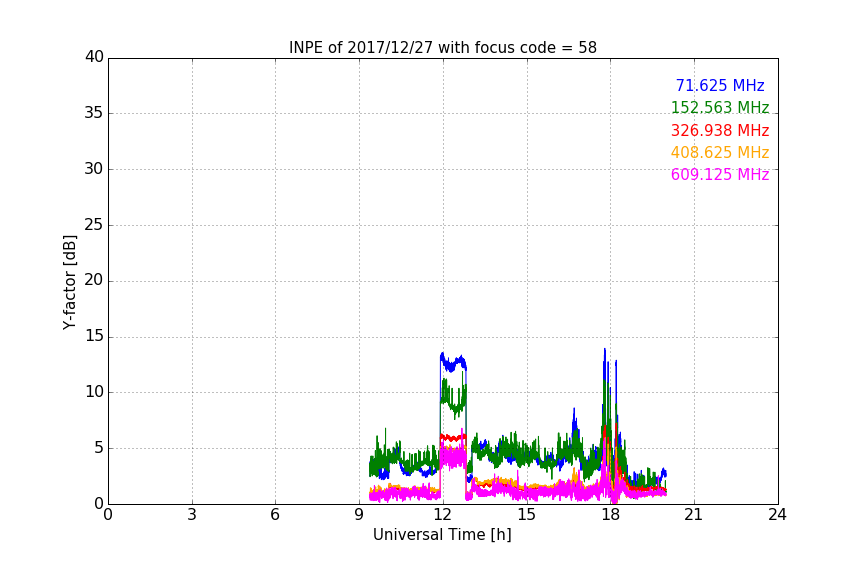Select the 609.125 MHz legend label
Viewport: 864px width, 576px height.
[720, 174]
